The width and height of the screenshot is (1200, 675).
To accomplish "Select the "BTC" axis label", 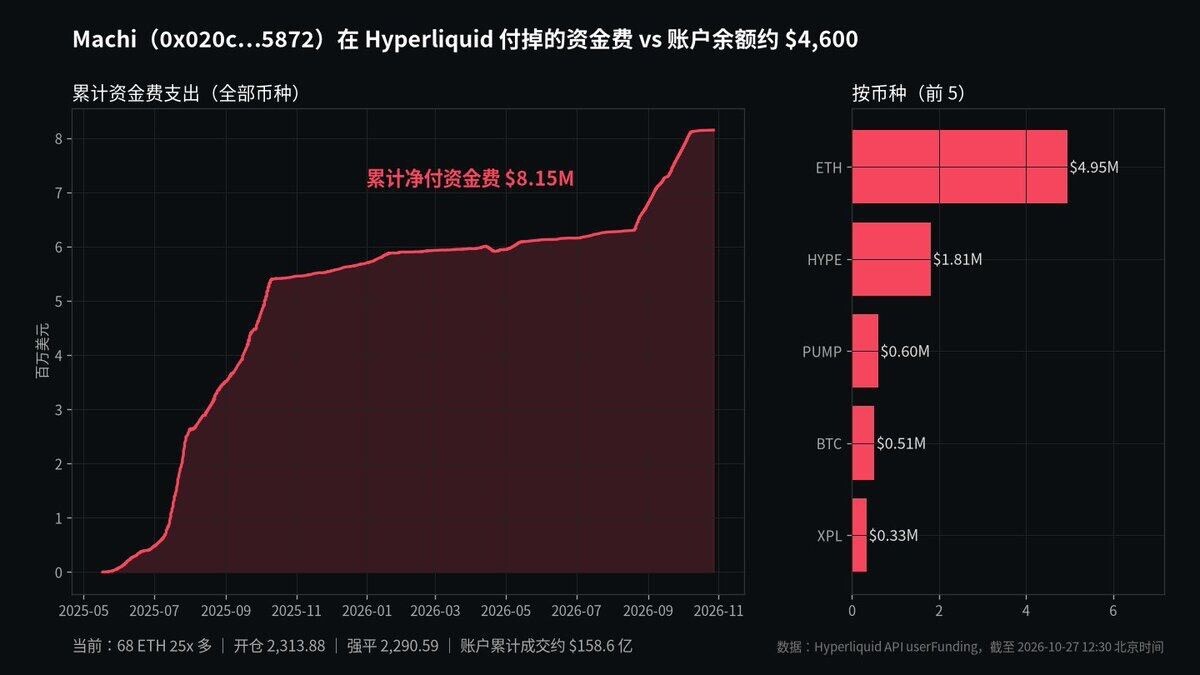I will click(829, 443).
